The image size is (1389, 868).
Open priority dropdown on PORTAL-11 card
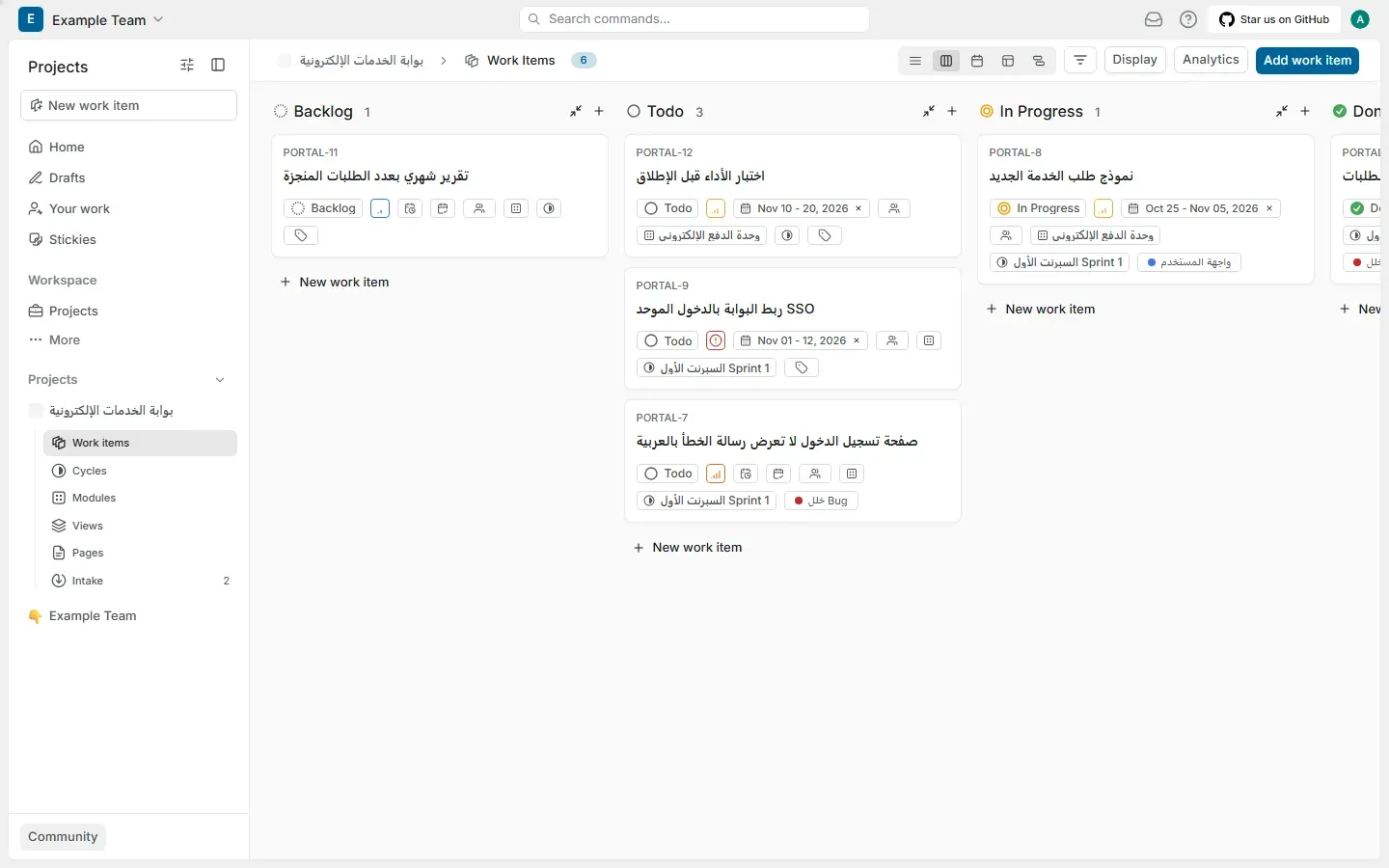[x=380, y=208]
